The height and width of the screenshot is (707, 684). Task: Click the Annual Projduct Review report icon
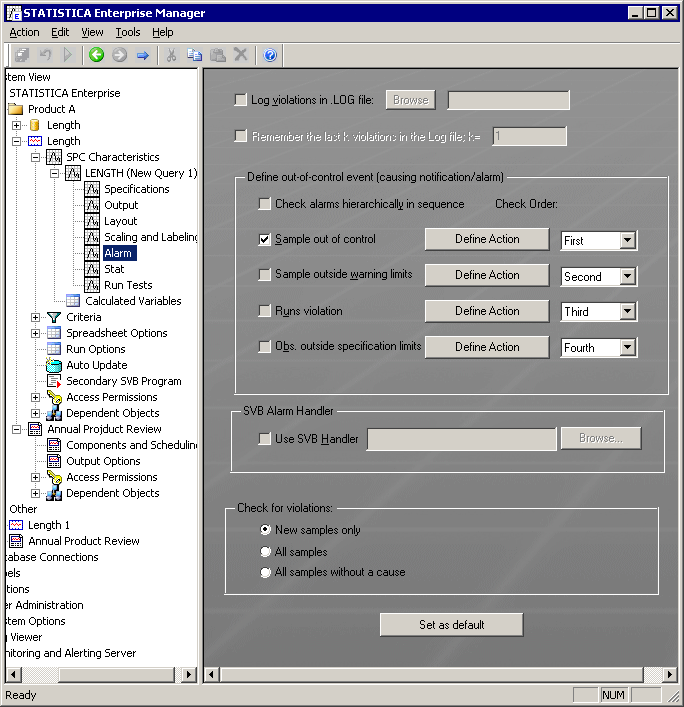[35, 429]
